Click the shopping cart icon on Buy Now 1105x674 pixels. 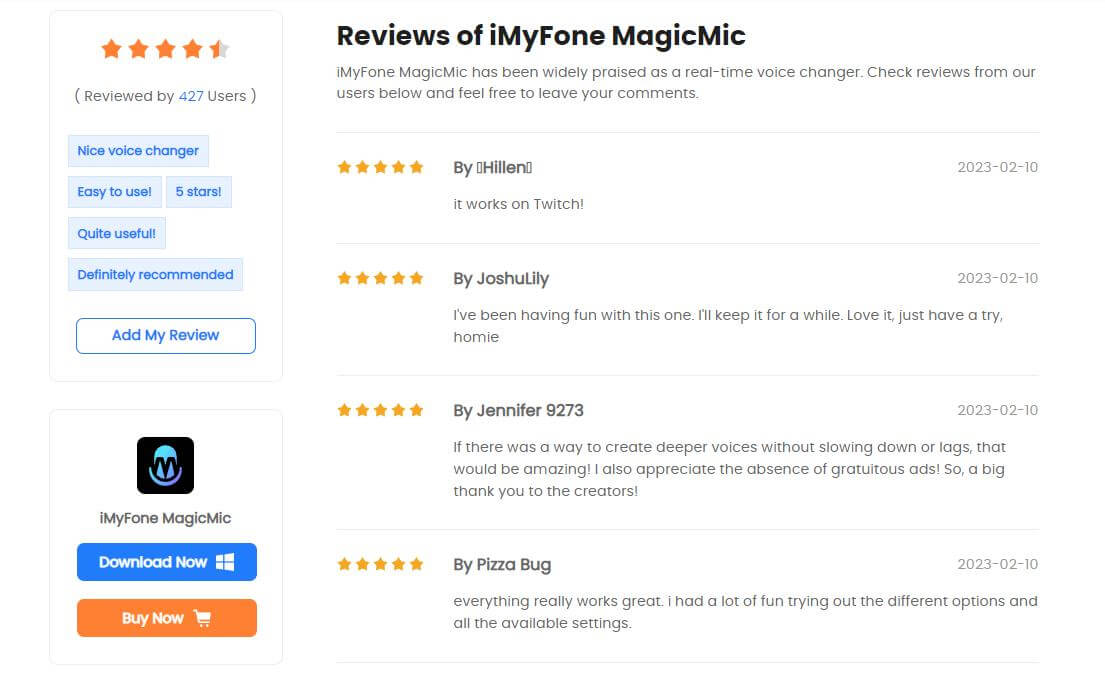click(202, 618)
